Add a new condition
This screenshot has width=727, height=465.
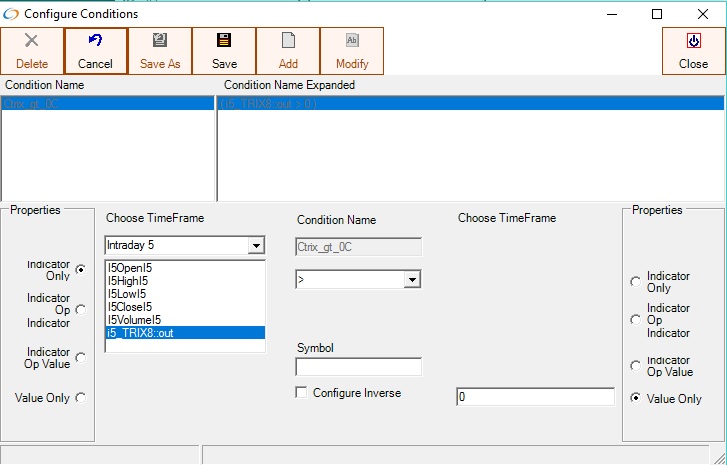pyautogui.click(x=288, y=50)
